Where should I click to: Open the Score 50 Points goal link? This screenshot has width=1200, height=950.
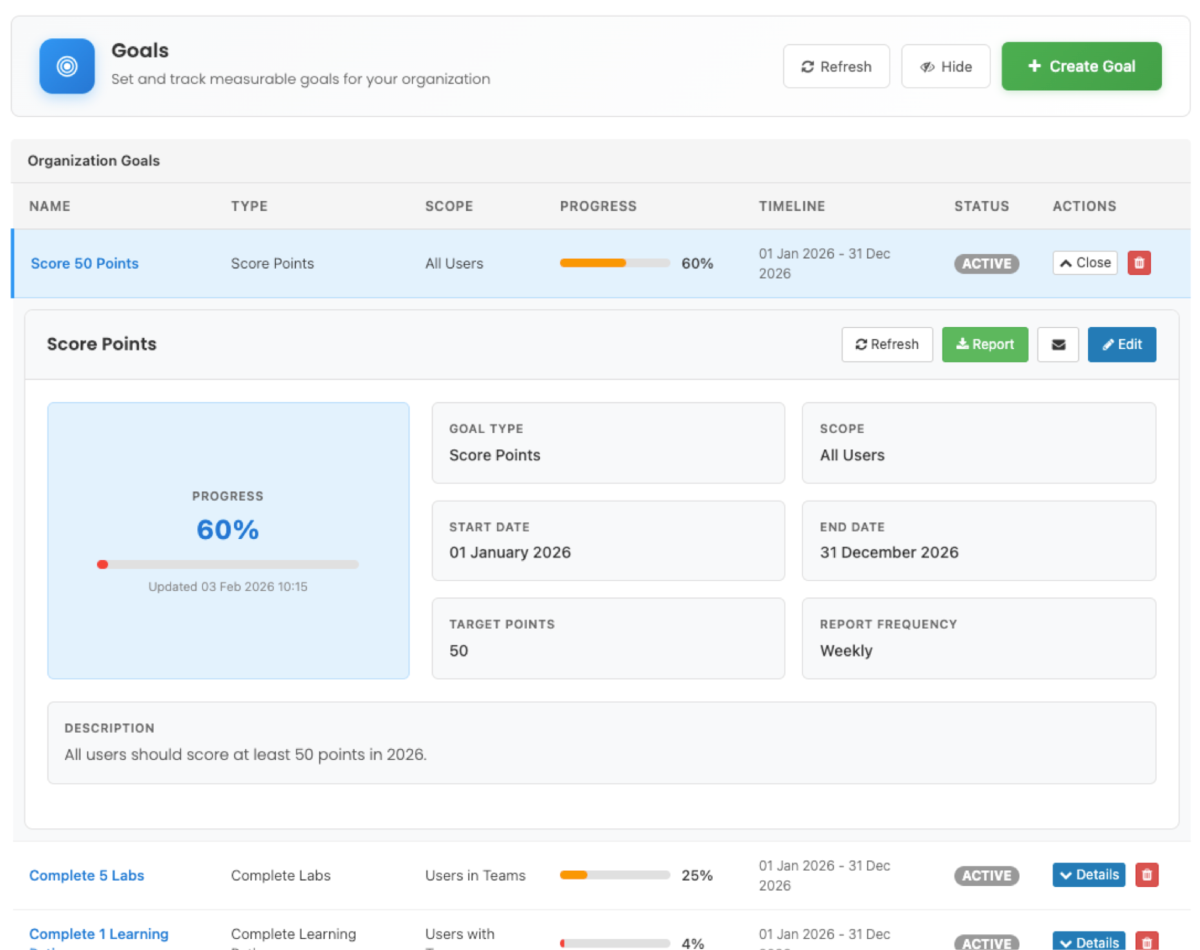click(84, 263)
